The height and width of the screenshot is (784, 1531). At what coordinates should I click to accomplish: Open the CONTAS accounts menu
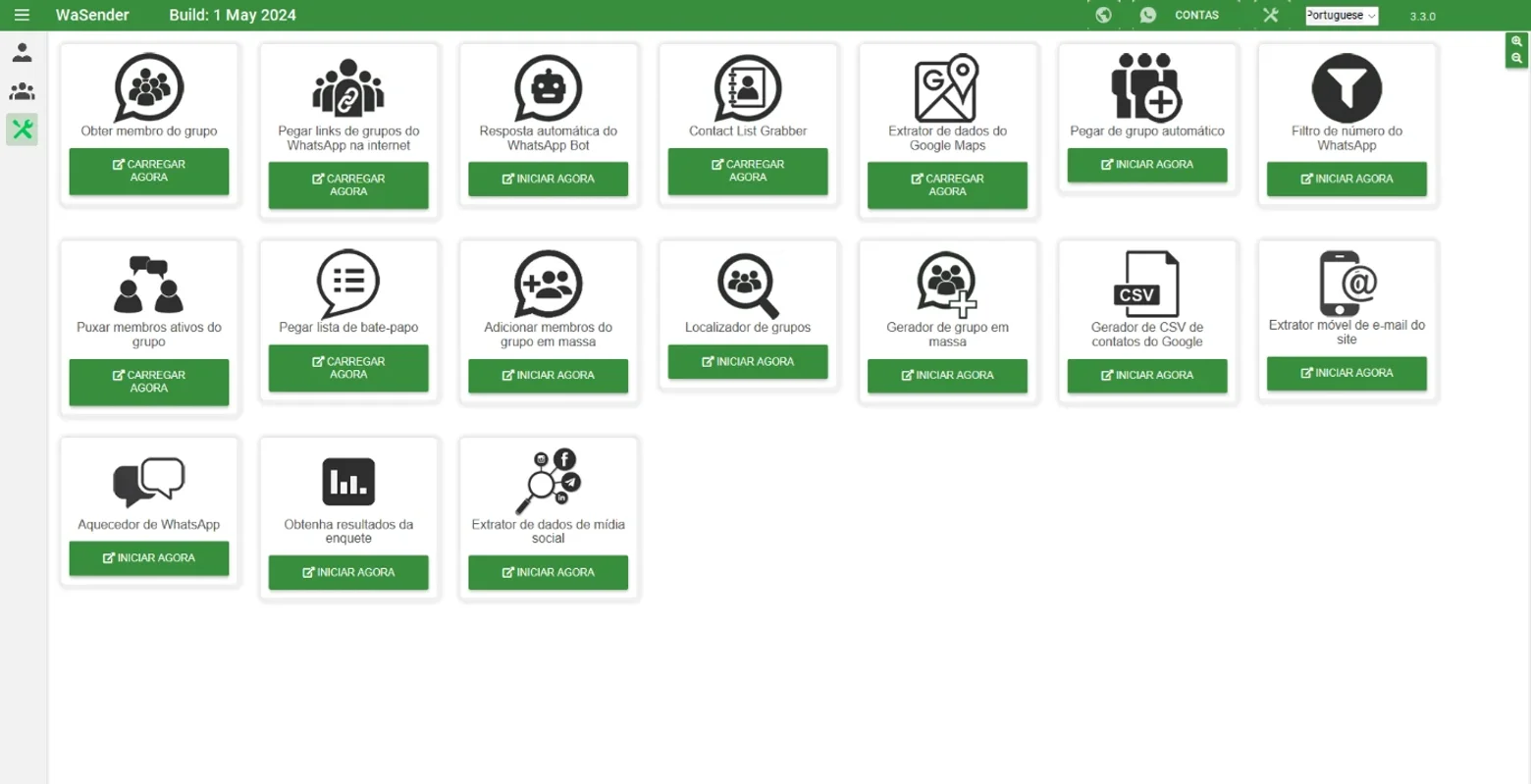pos(1196,16)
